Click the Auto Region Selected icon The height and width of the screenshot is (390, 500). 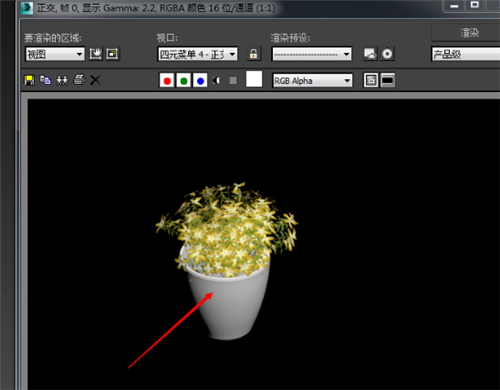pos(112,54)
